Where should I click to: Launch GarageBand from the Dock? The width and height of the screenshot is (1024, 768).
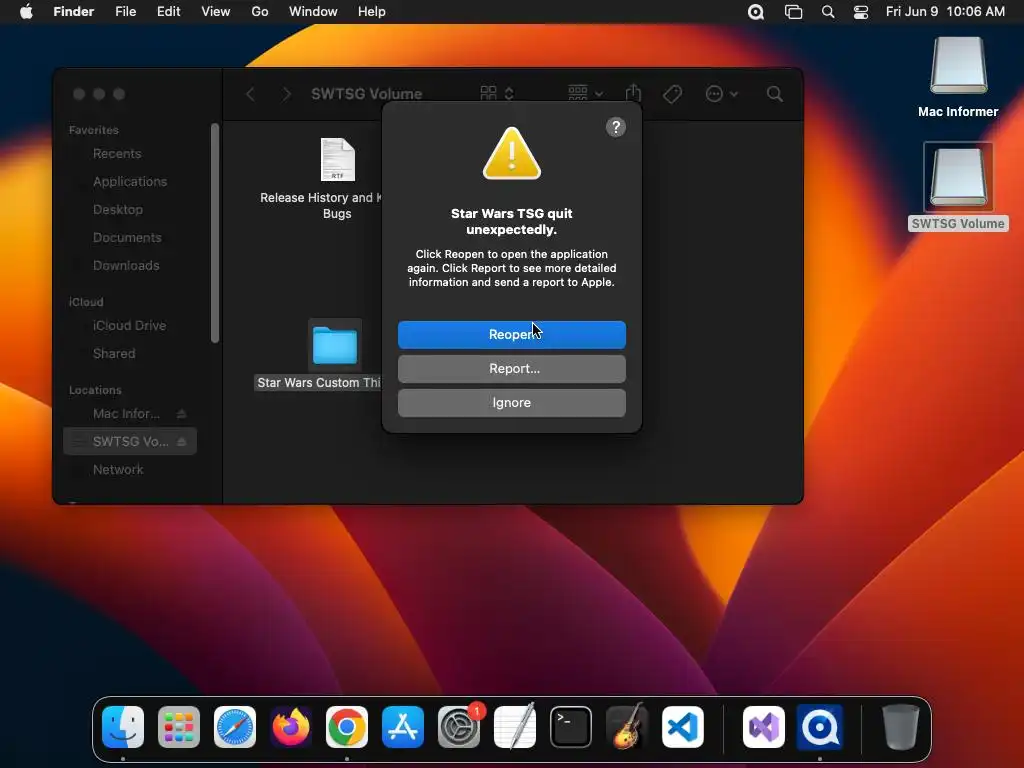coord(627,726)
